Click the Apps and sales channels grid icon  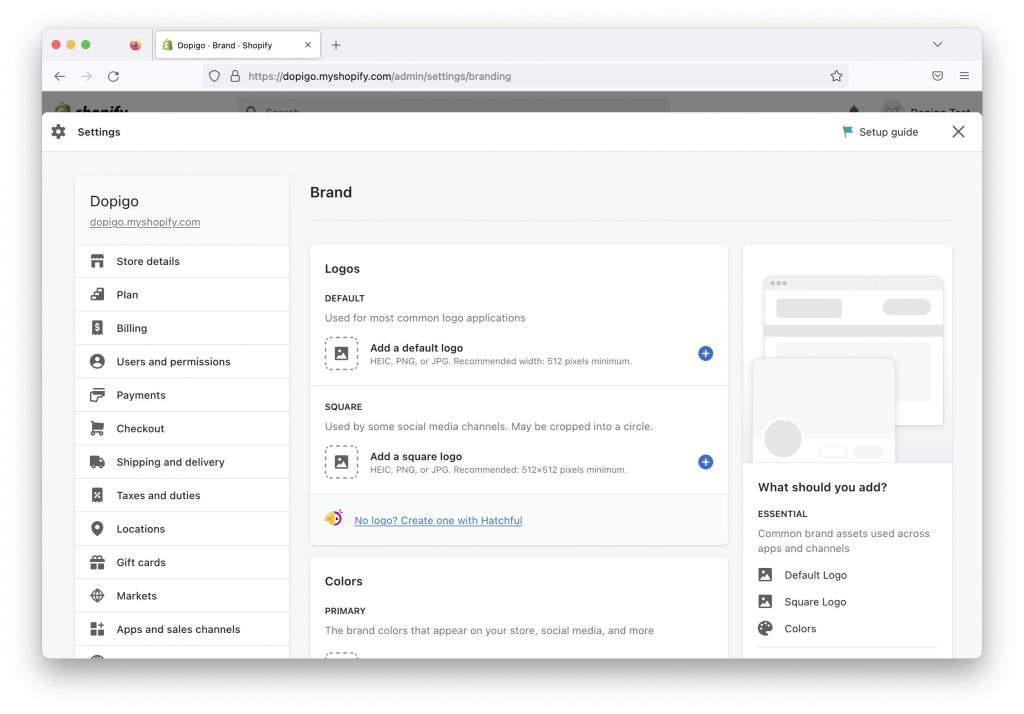tap(97, 629)
